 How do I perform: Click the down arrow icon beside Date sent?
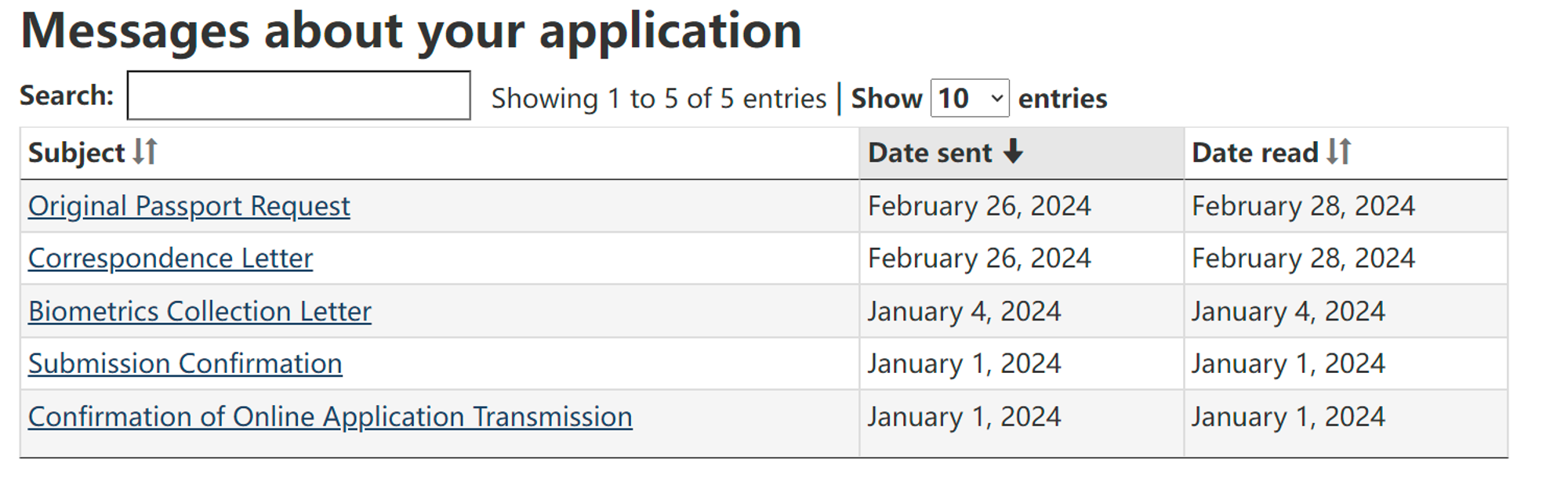click(x=1013, y=151)
